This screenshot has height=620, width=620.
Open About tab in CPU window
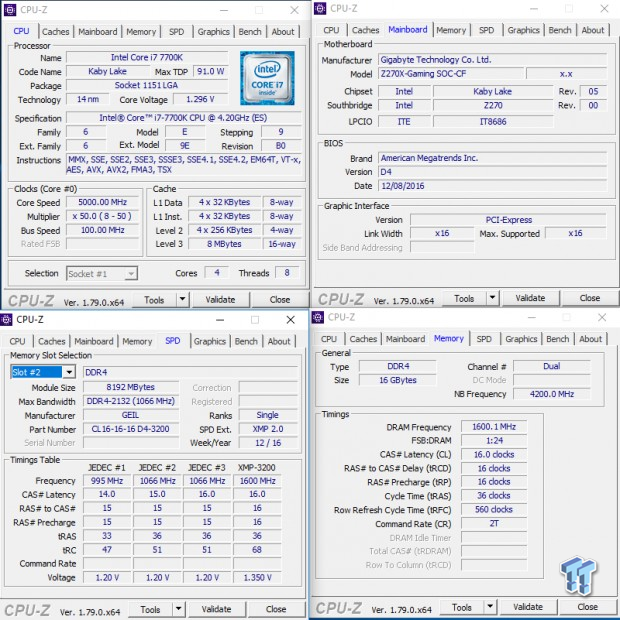point(283,32)
